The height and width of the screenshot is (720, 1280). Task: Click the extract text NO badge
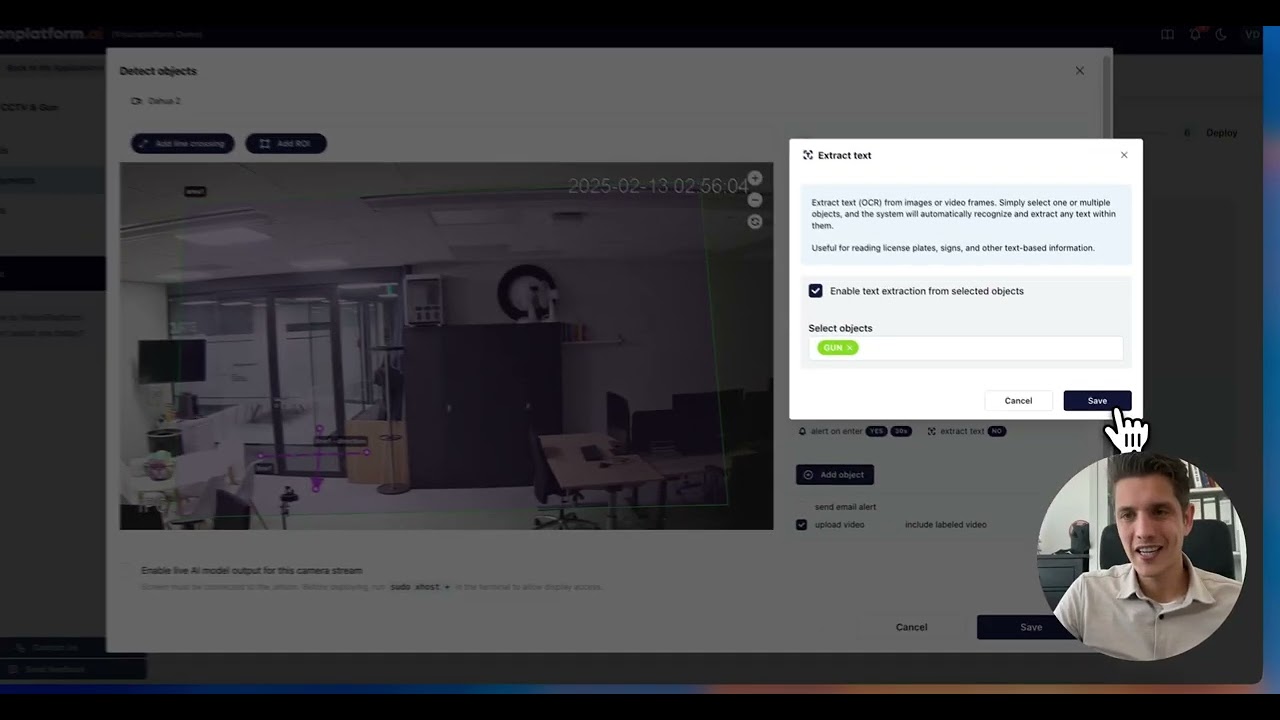(x=997, y=432)
